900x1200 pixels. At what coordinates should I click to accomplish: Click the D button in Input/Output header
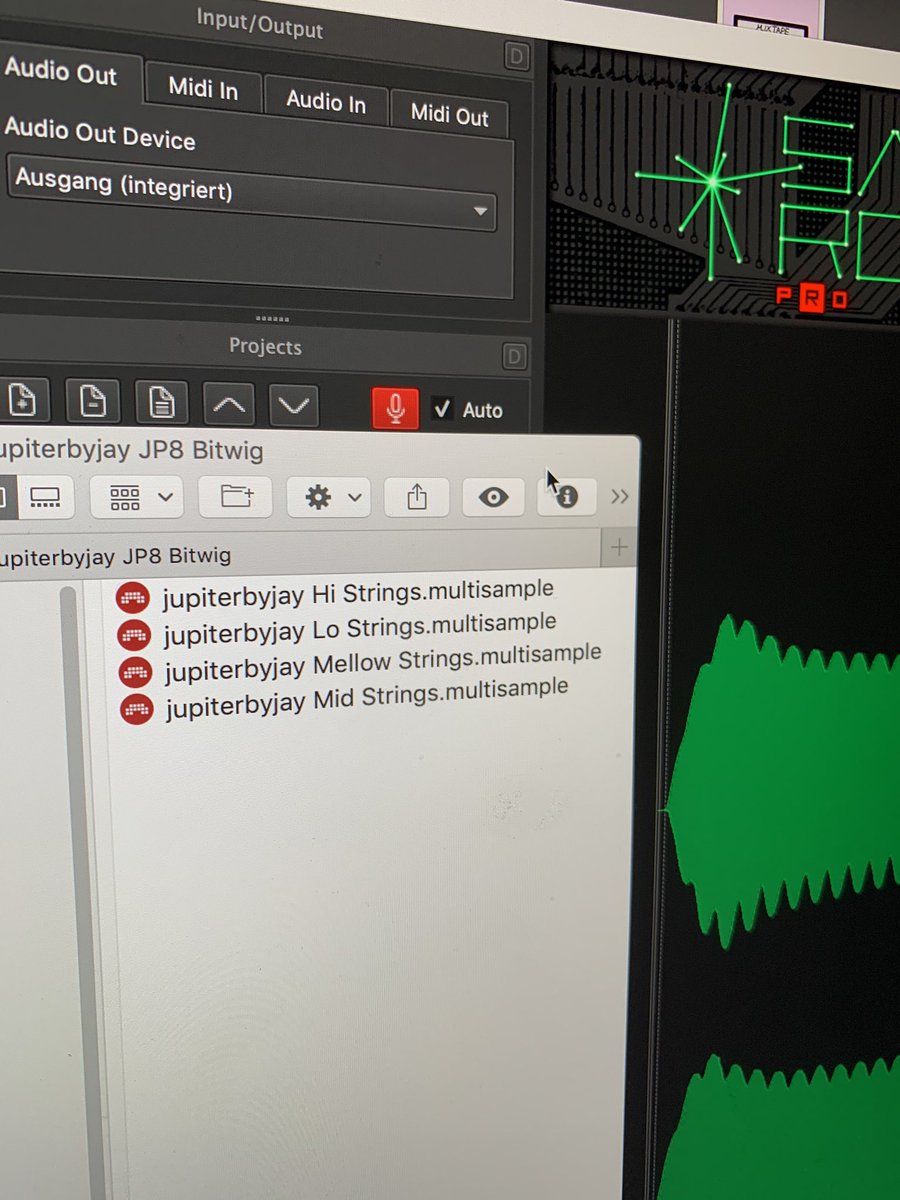point(517,58)
